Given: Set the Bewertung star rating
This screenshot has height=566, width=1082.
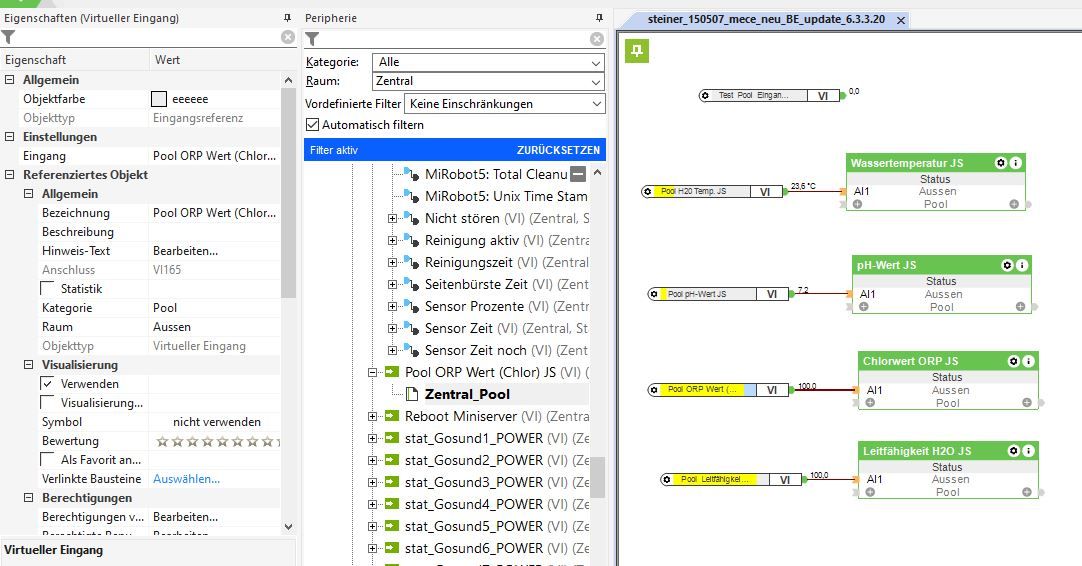Looking at the screenshot, I should pos(216,441).
